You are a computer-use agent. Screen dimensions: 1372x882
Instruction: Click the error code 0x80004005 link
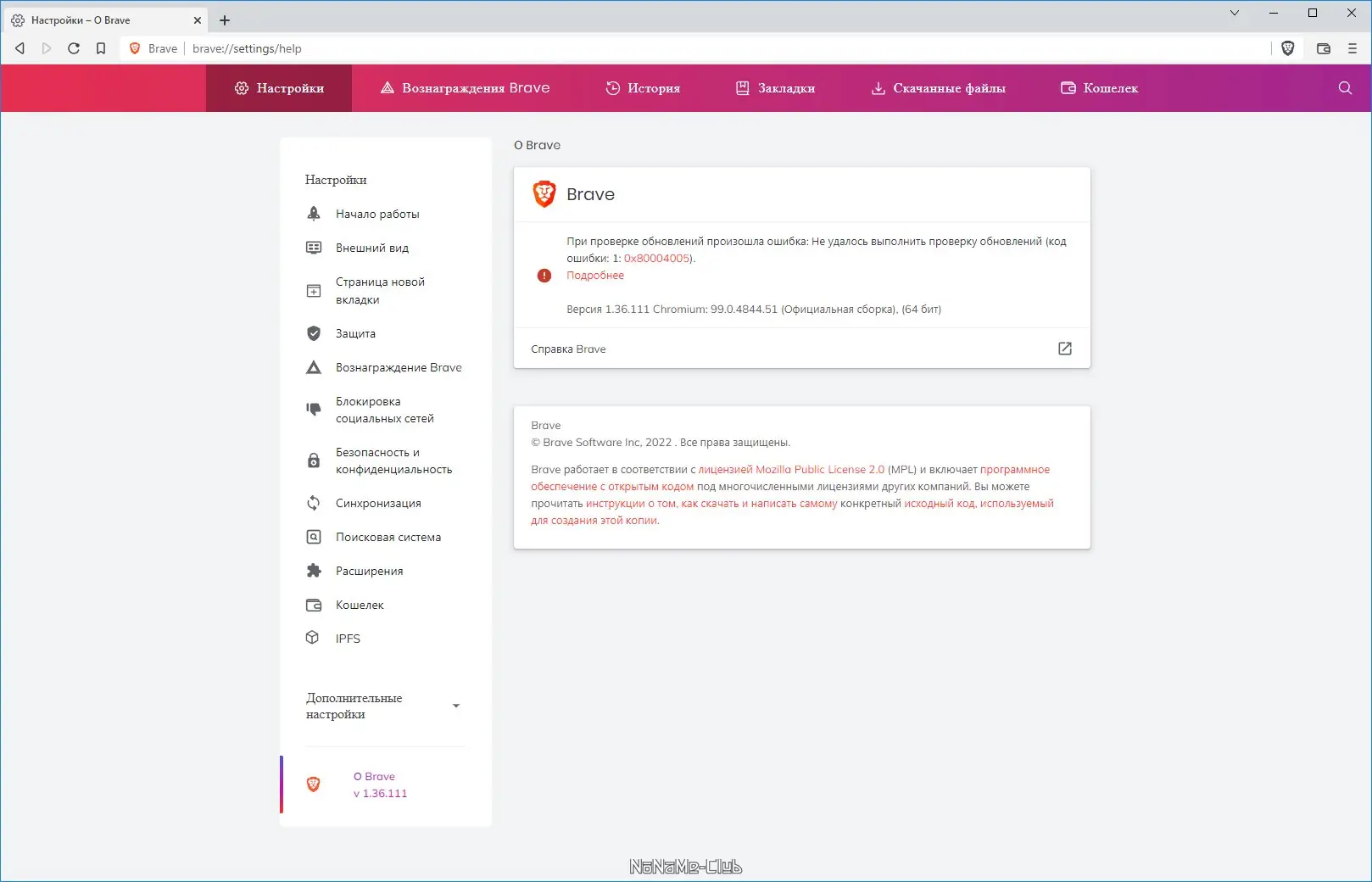(656, 259)
